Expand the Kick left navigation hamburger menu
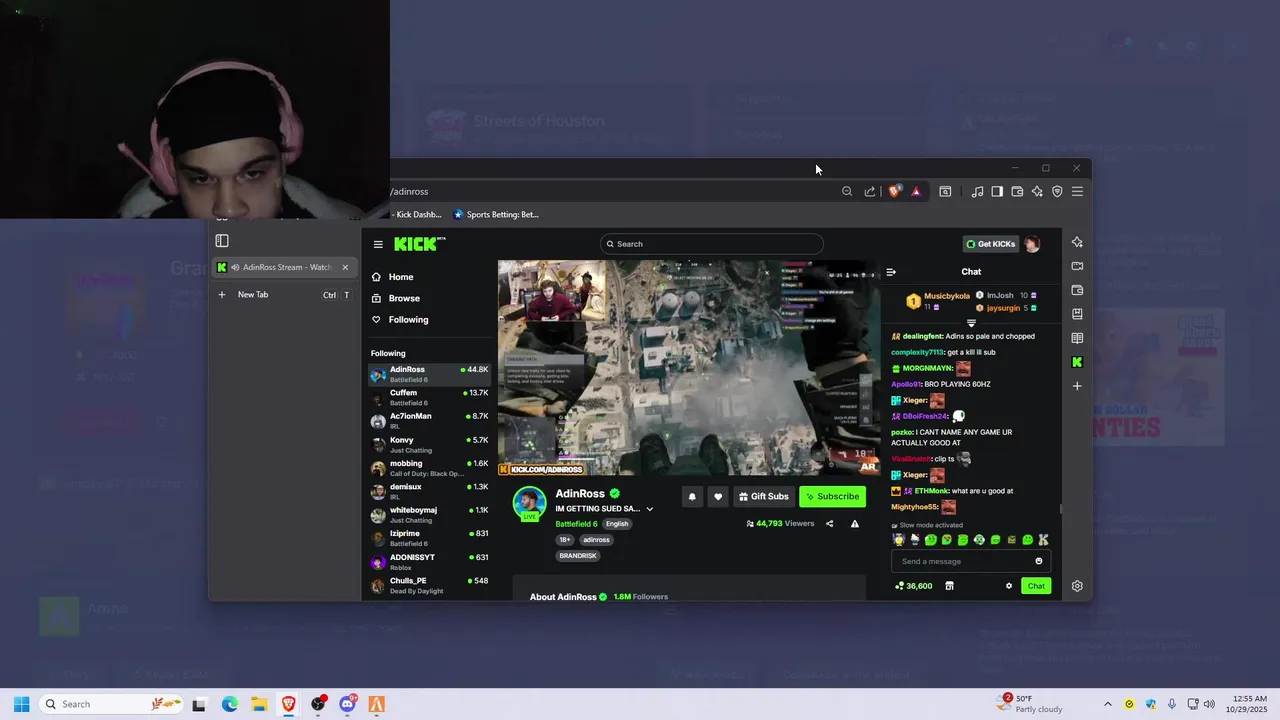 pos(378,244)
